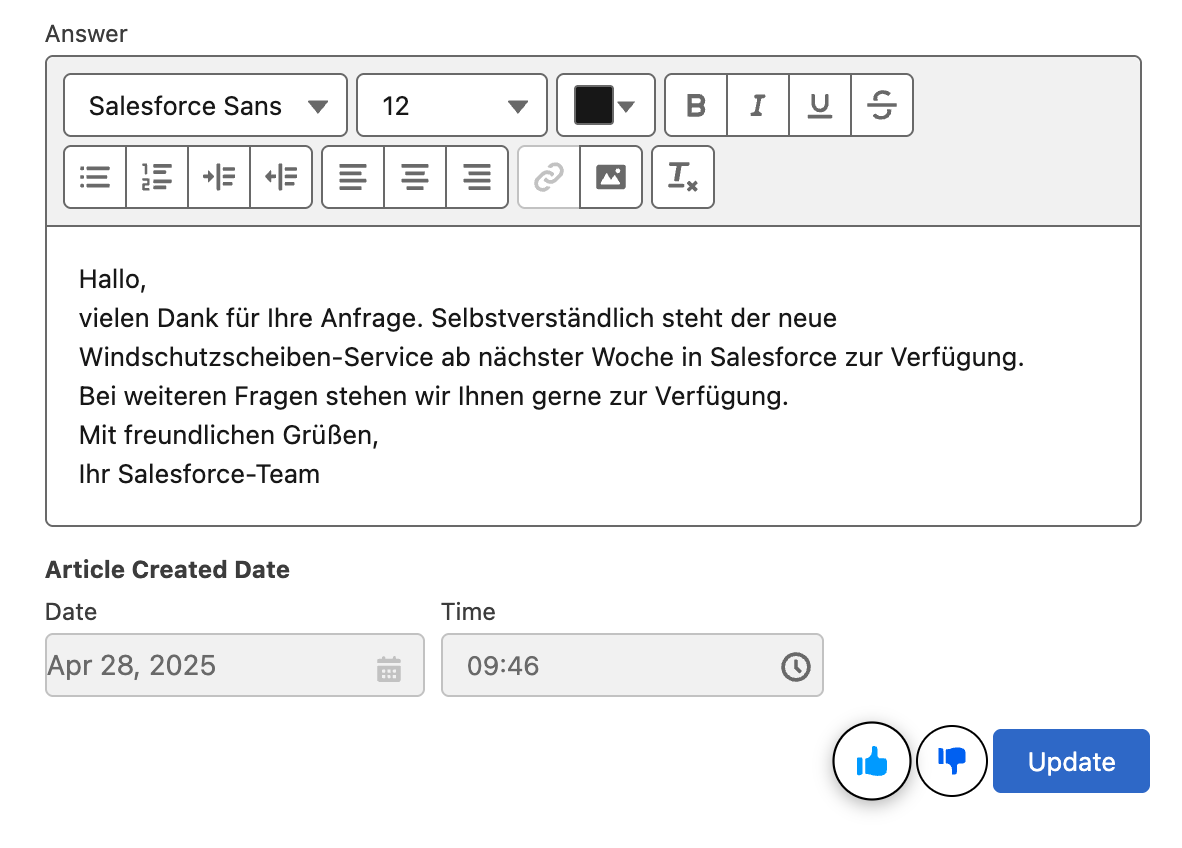Screen dimensions: 1182x848
Task: Align text to the right
Action: coord(476,177)
